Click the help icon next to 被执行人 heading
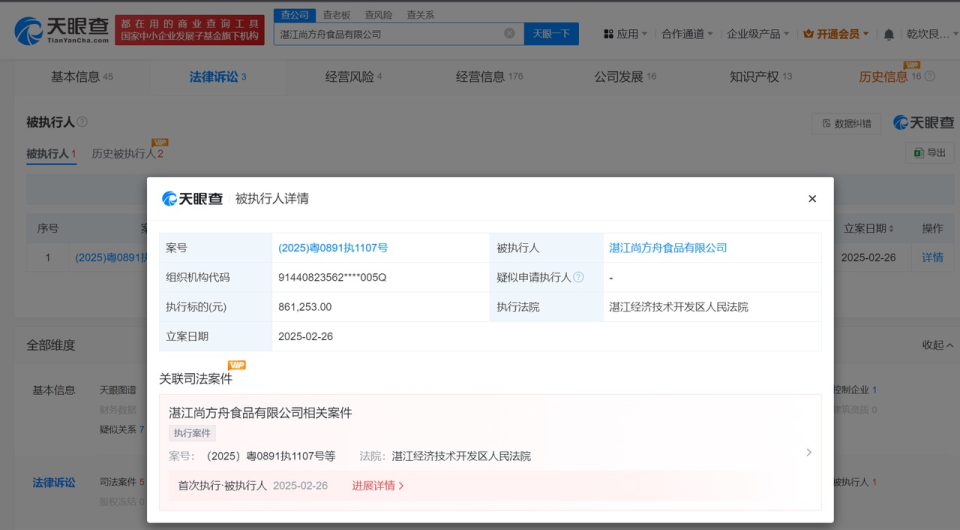Screen dimensions: 960x530 [82, 122]
